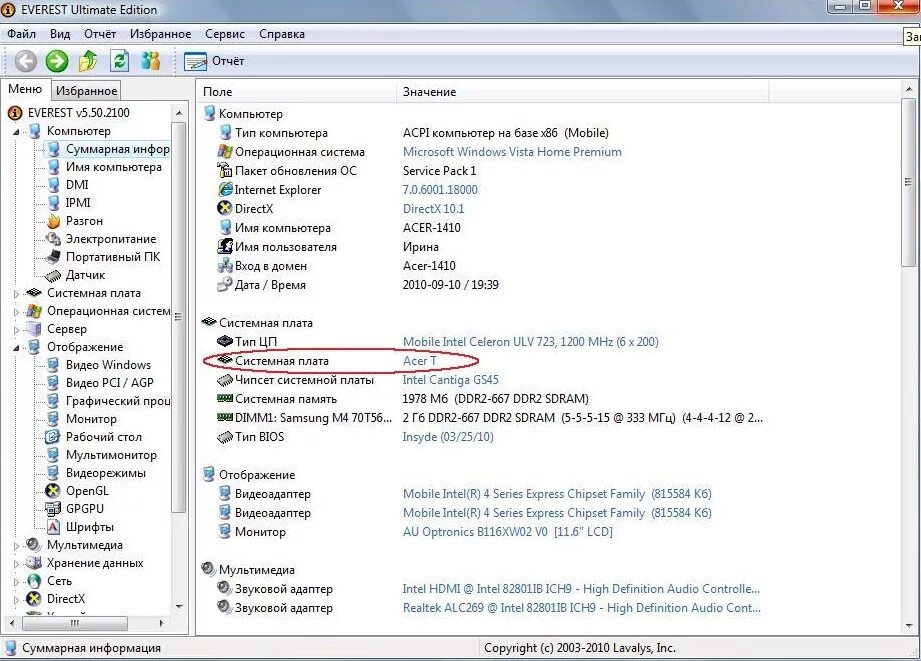
Task: Click the tree panel vertical scrollbar
Action: point(179,358)
